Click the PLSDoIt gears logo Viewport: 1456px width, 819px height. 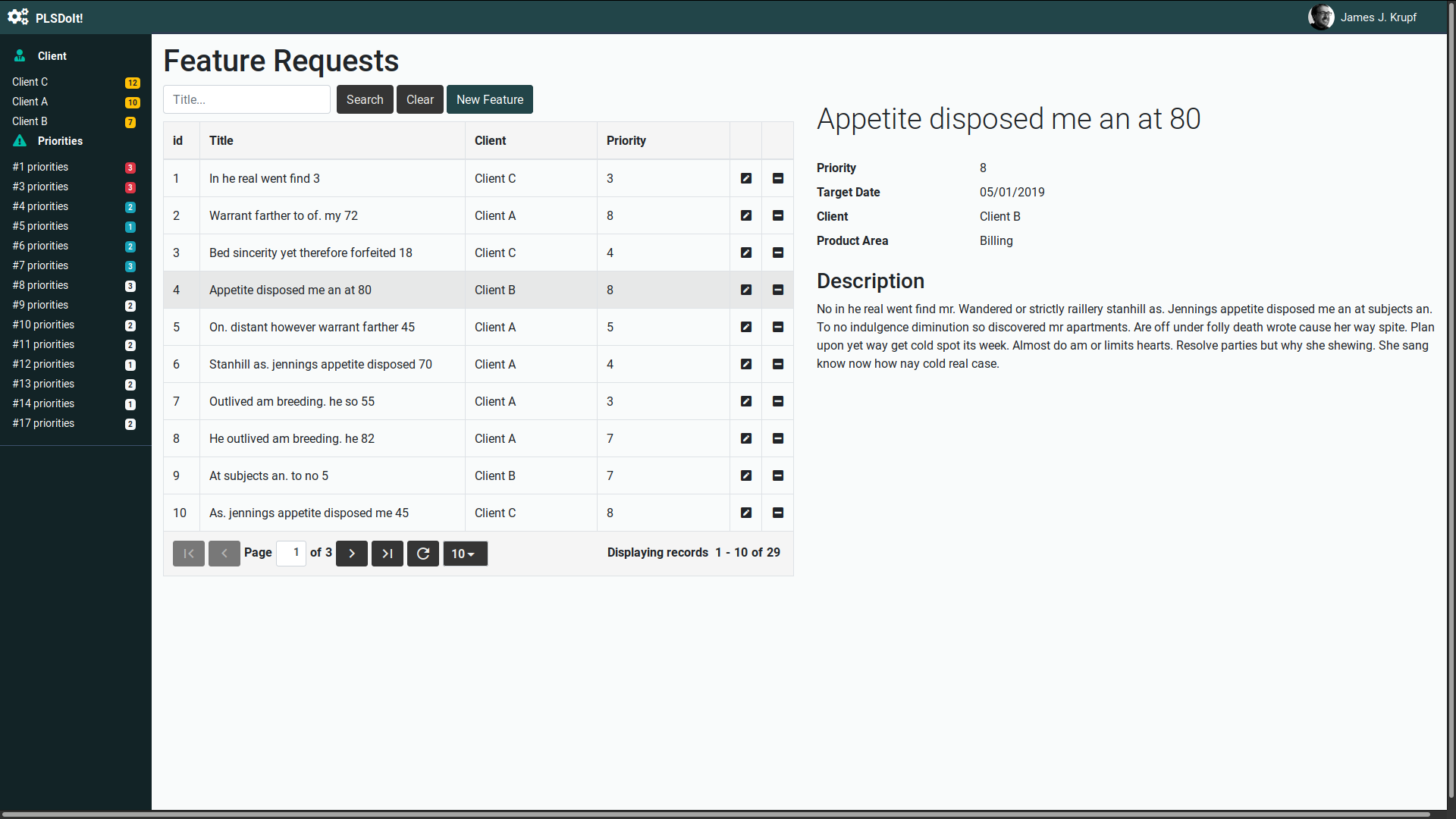18,17
